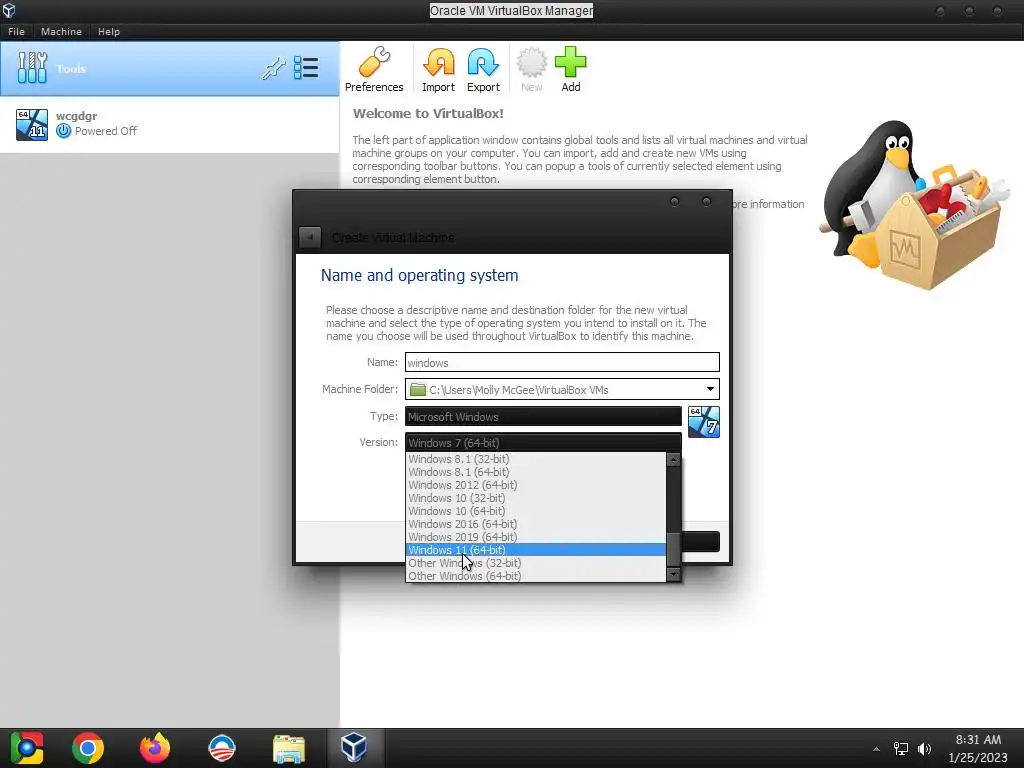Click the VirtualBox taskbar icon
The width and height of the screenshot is (1024, 768).
tap(353, 747)
